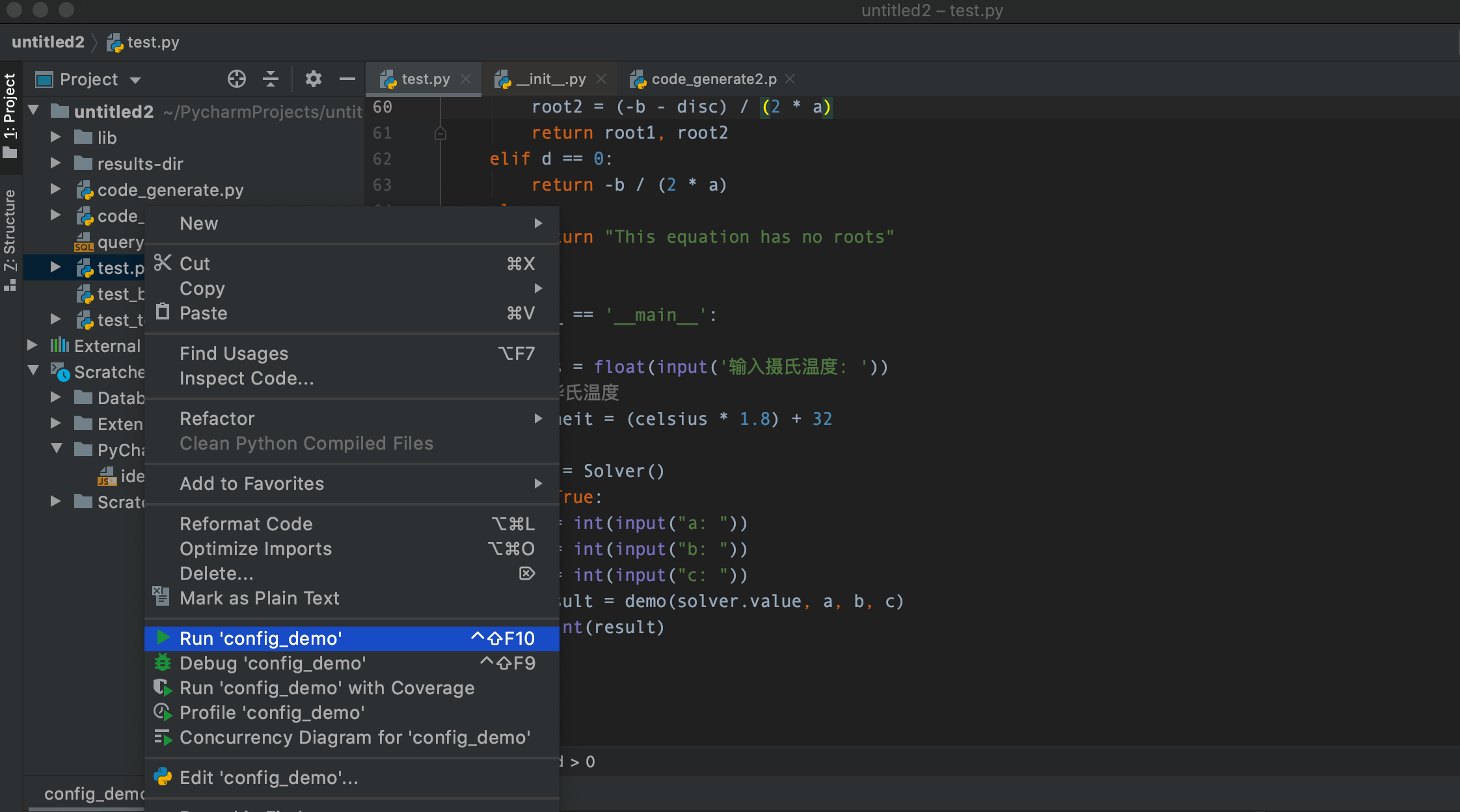This screenshot has height=812, width=1460.
Task: Click line number 62 in gutter
Action: 382,159
